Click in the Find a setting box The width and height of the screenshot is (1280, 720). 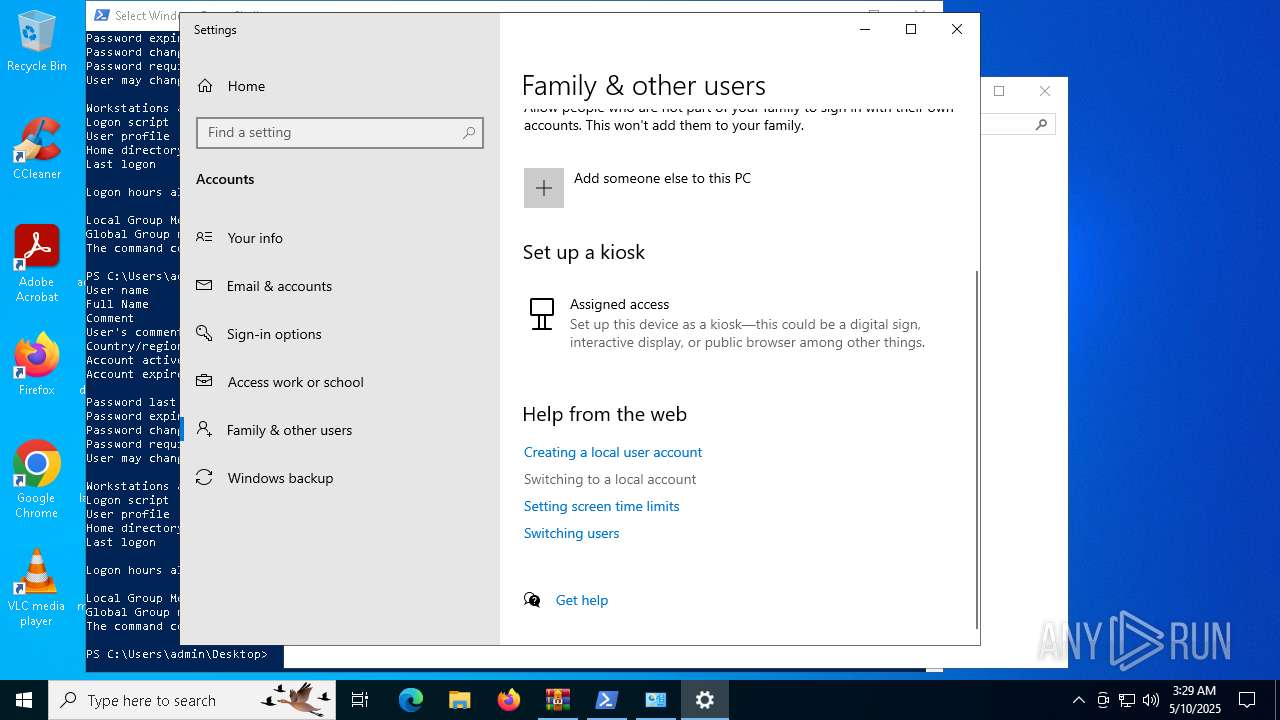pyautogui.click(x=340, y=133)
